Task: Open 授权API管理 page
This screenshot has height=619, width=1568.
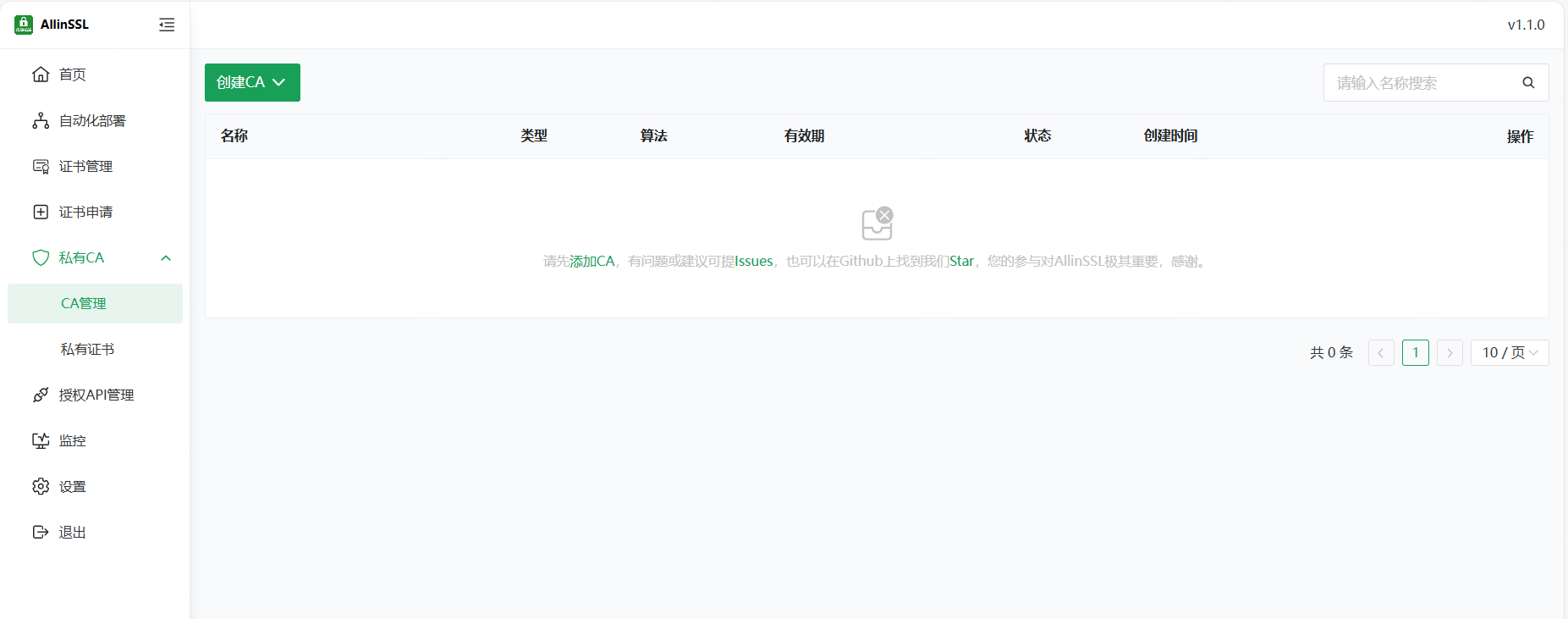Action: 95,395
